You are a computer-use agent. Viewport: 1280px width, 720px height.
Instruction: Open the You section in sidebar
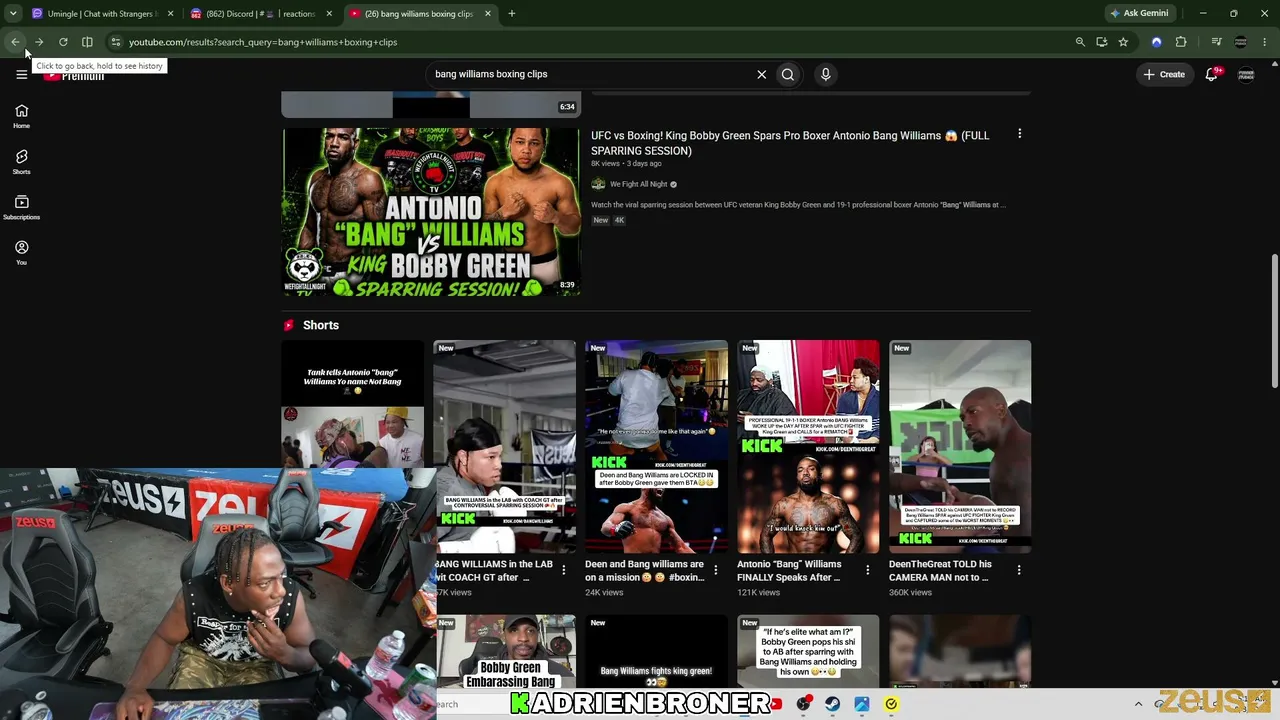(x=21, y=252)
